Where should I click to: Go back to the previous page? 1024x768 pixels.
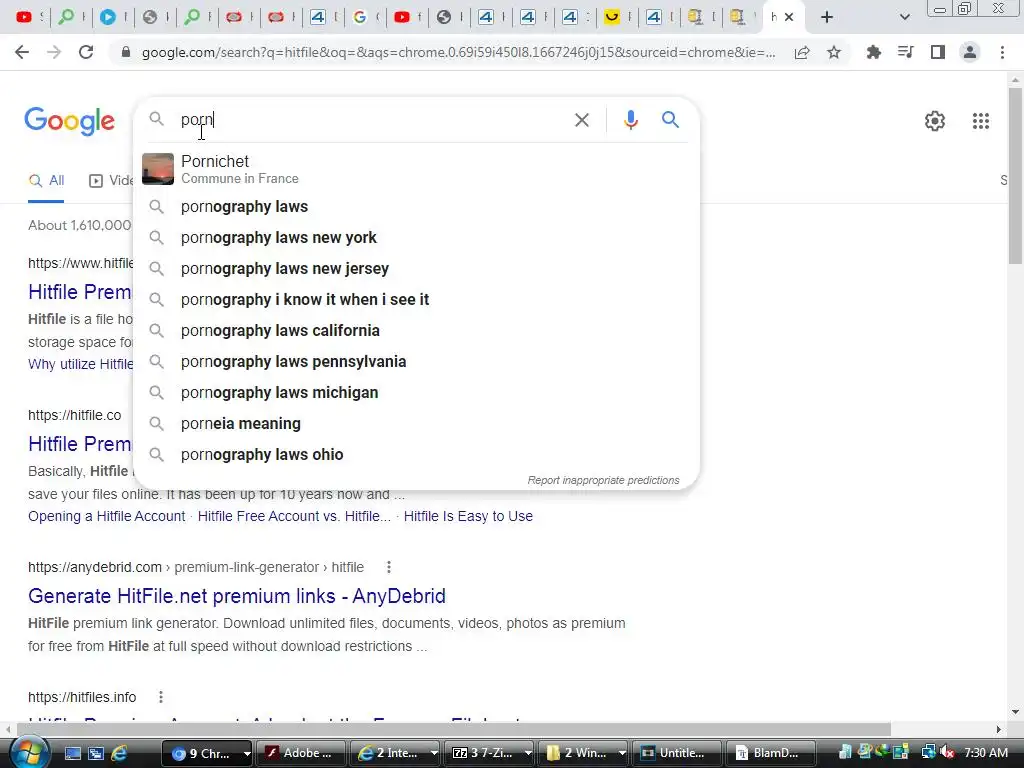(22, 52)
